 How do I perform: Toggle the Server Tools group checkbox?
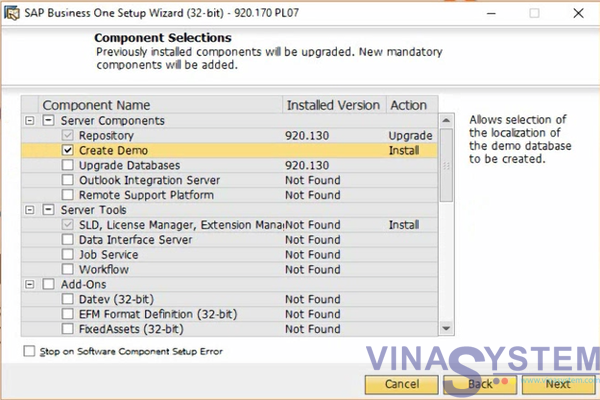pyautogui.click(x=48, y=210)
